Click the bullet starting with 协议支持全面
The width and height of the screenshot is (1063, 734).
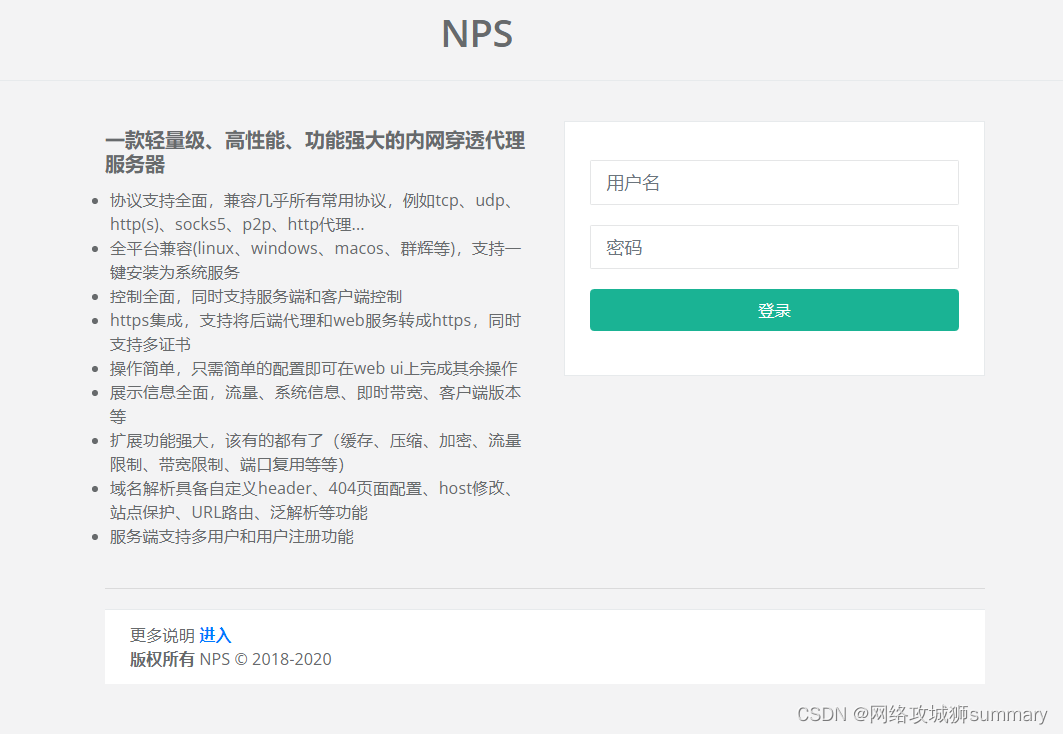pyautogui.click(x=313, y=212)
